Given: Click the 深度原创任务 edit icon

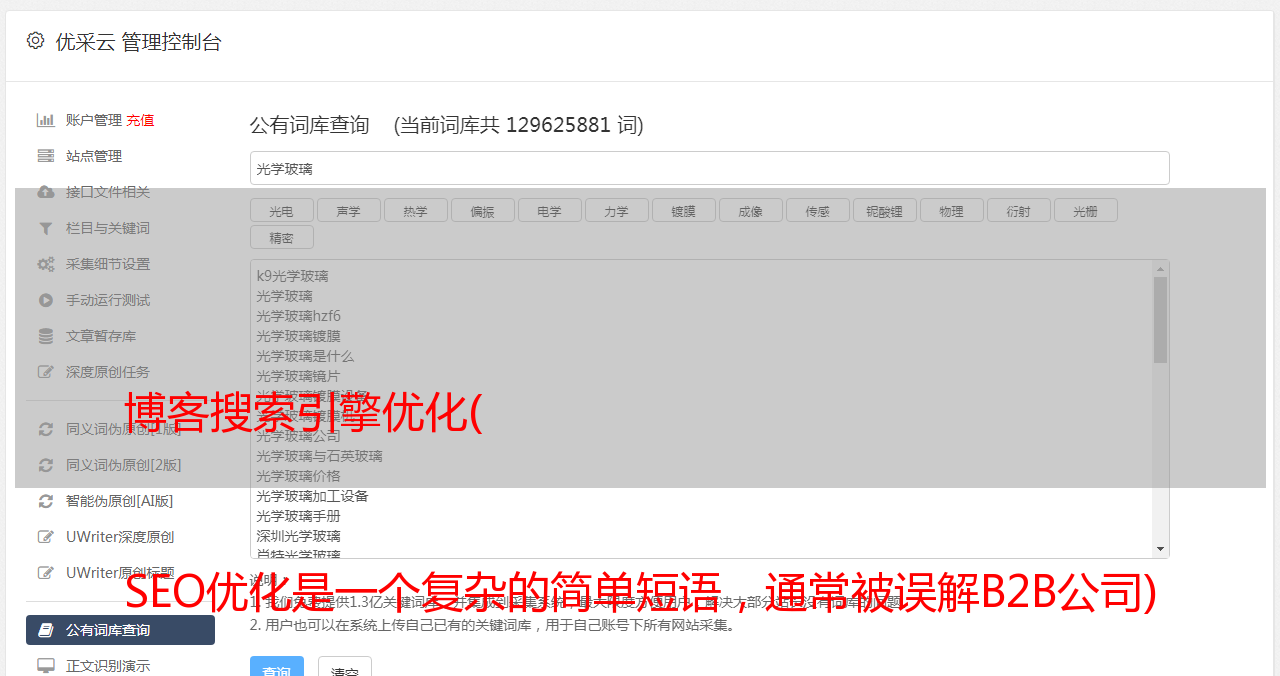Looking at the screenshot, I should [x=45, y=372].
